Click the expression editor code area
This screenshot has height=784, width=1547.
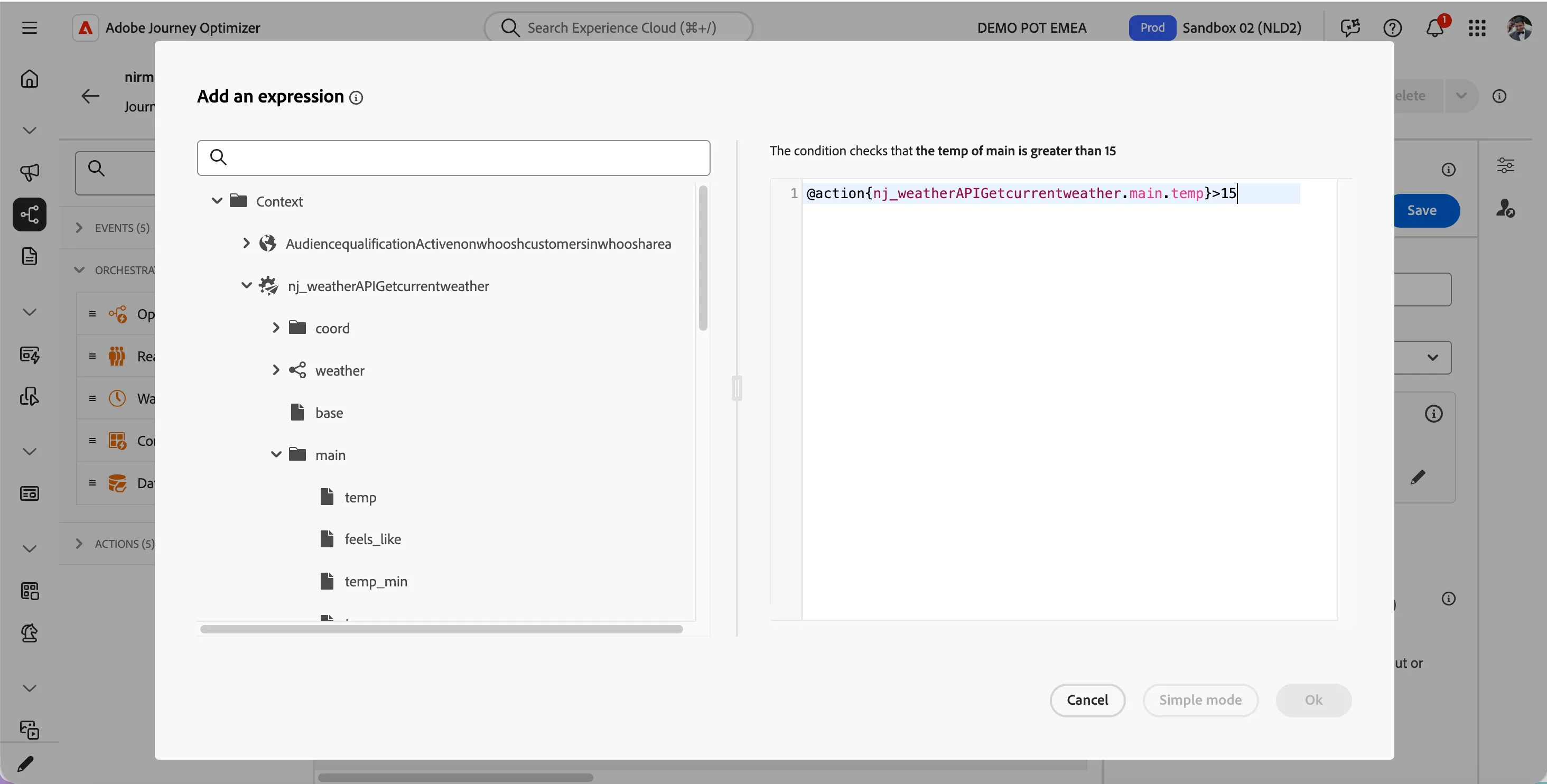pos(1069,399)
